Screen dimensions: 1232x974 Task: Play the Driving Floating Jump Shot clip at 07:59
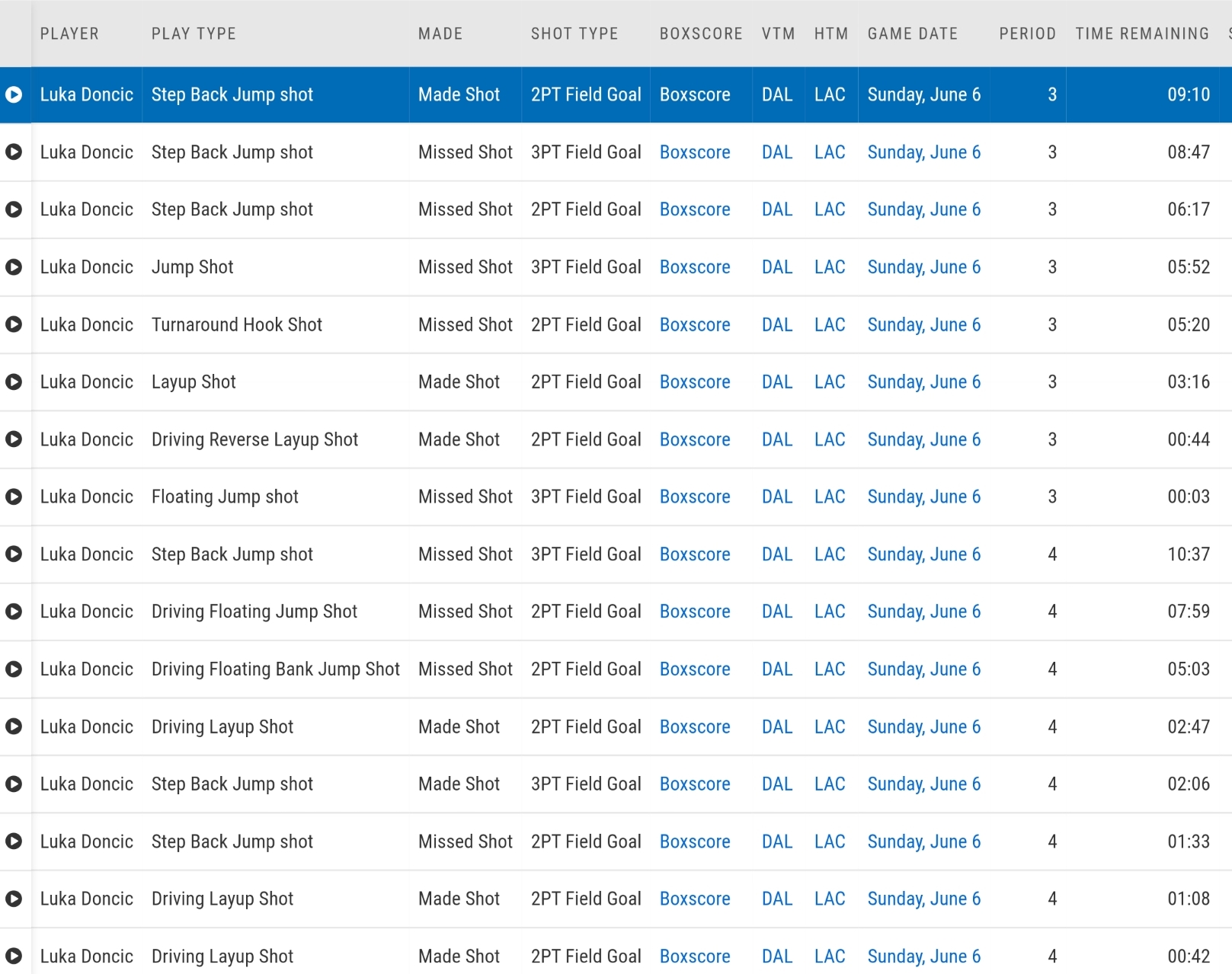click(x=14, y=612)
